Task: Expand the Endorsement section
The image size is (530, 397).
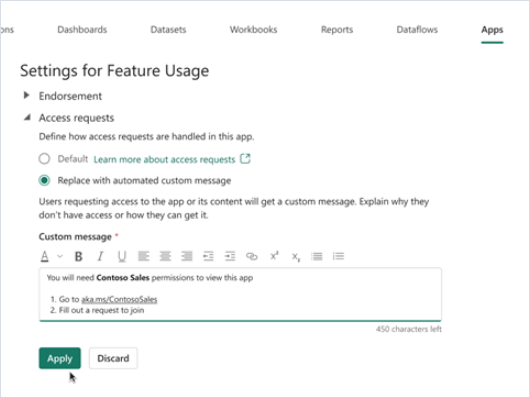Action: click(26, 96)
